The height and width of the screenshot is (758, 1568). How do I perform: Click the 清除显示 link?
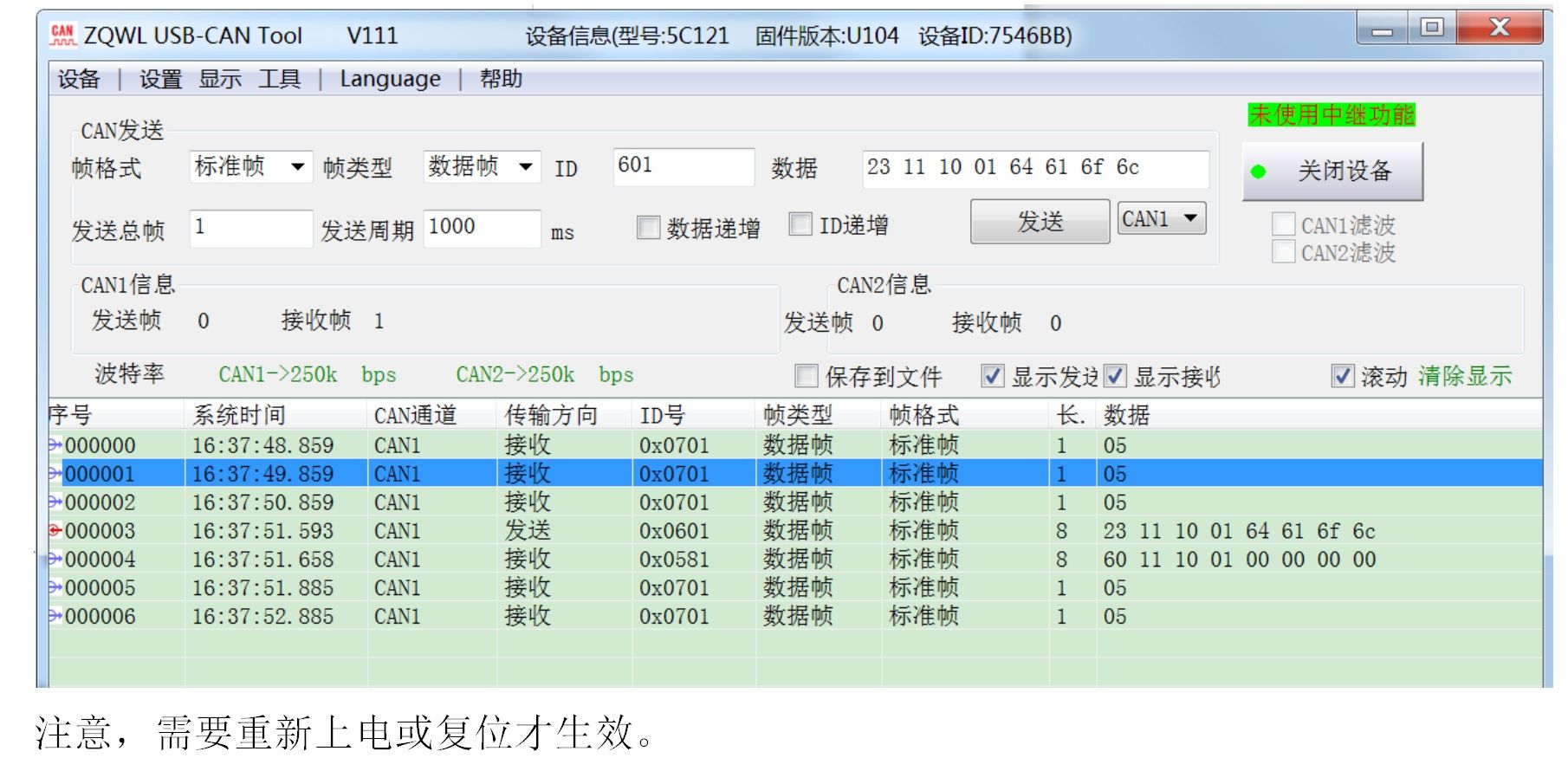[x=1464, y=376]
